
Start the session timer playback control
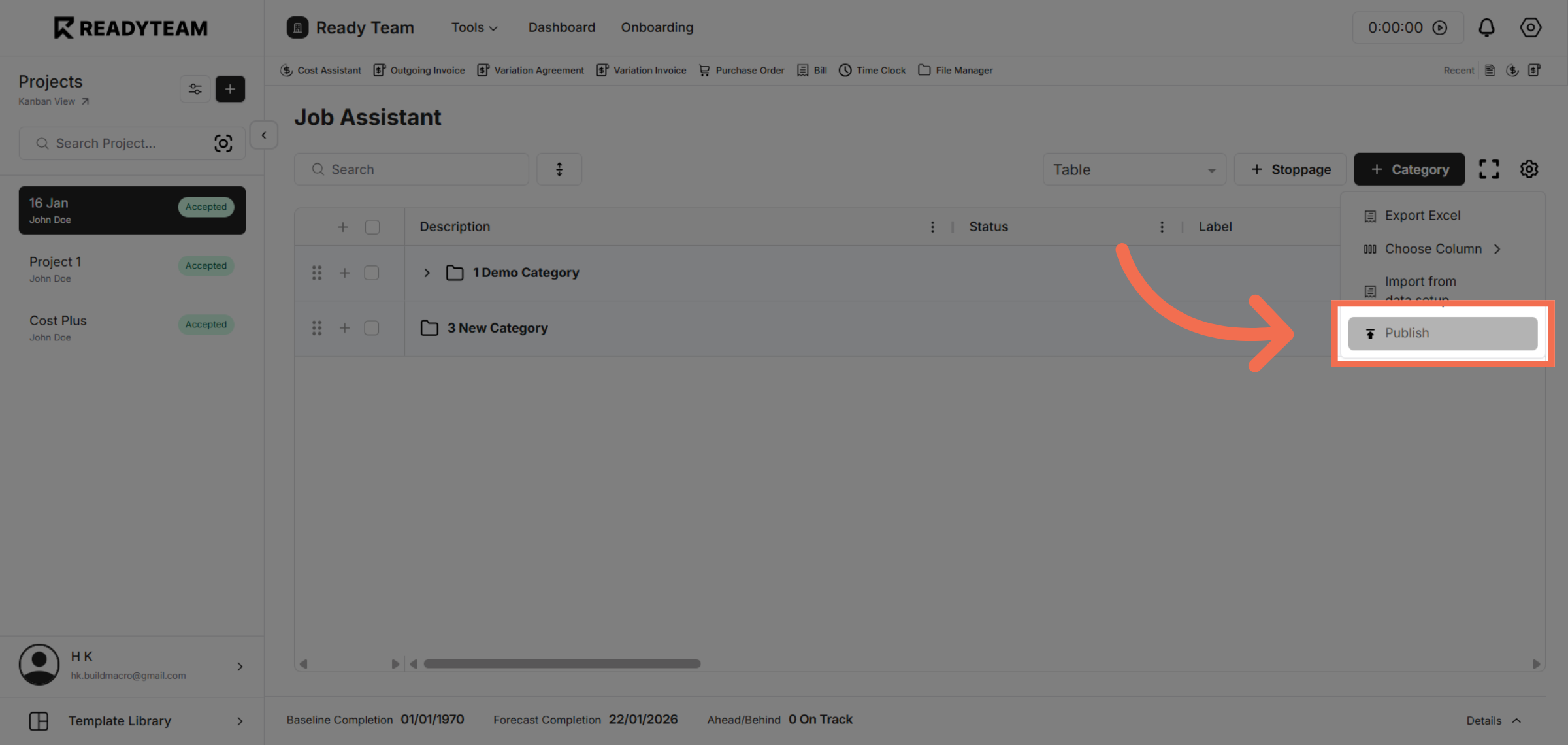tap(1441, 27)
